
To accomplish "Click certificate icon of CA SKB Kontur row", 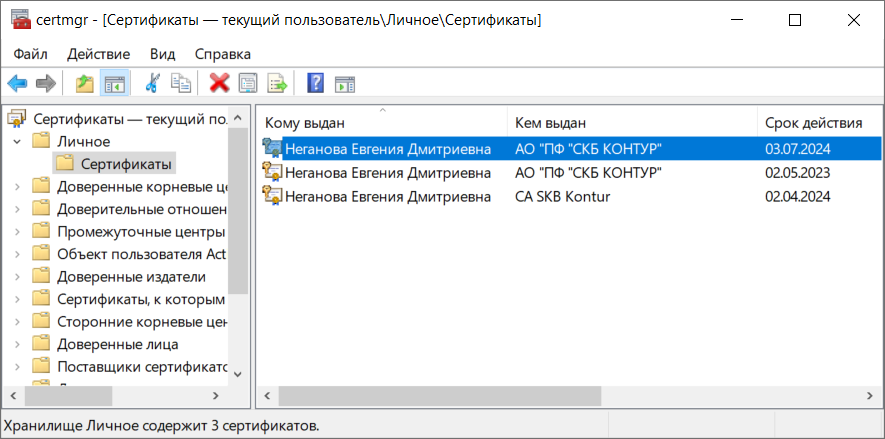I will [x=273, y=196].
